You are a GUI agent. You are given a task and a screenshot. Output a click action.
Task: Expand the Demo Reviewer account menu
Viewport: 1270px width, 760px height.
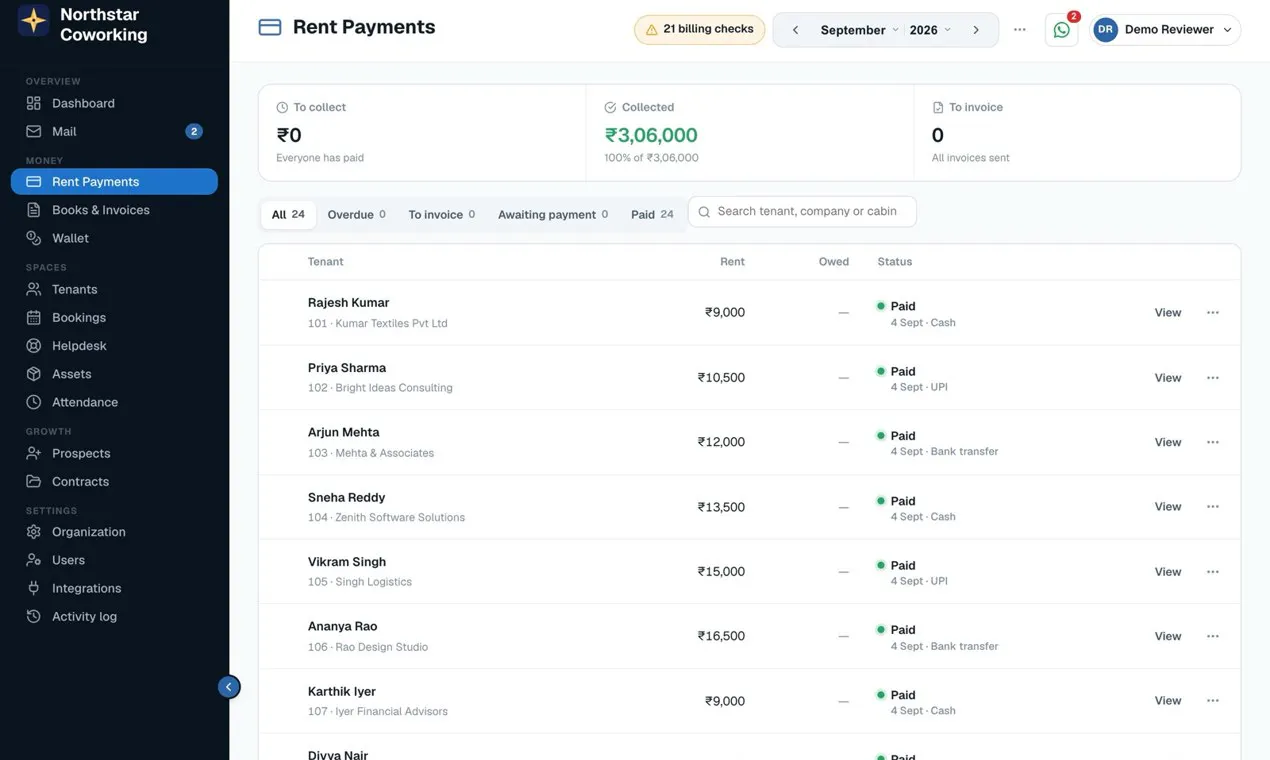point(1166,30)
